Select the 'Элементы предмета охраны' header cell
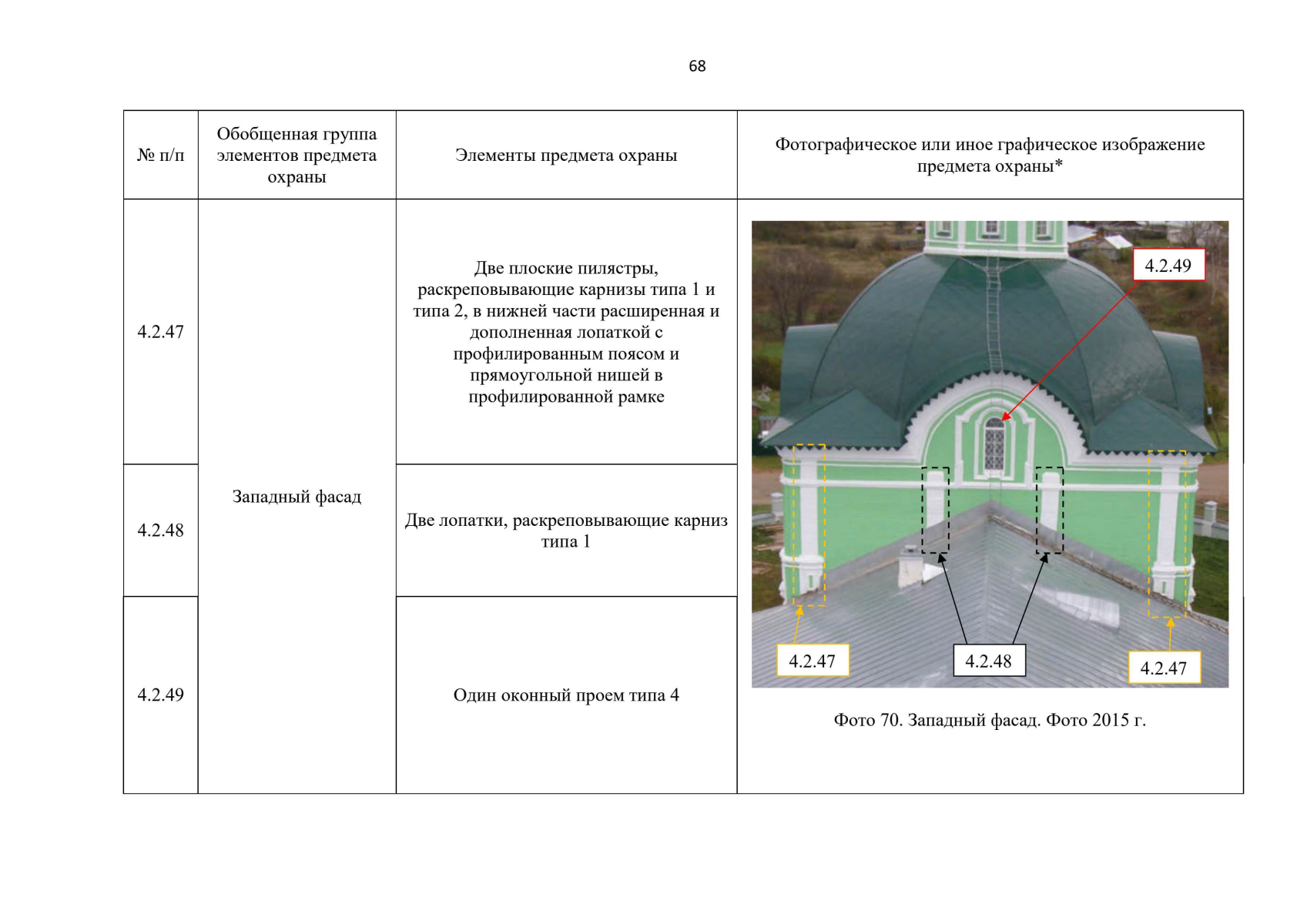Image resolution: width=1307 pixels, height=924 pixels. coord(566,156)
